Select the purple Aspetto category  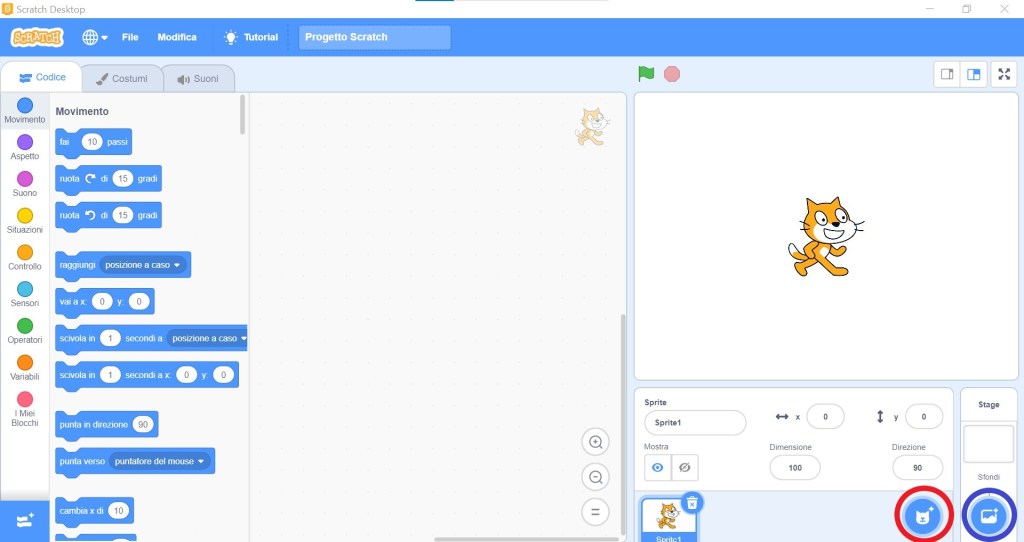coord(25,147)
